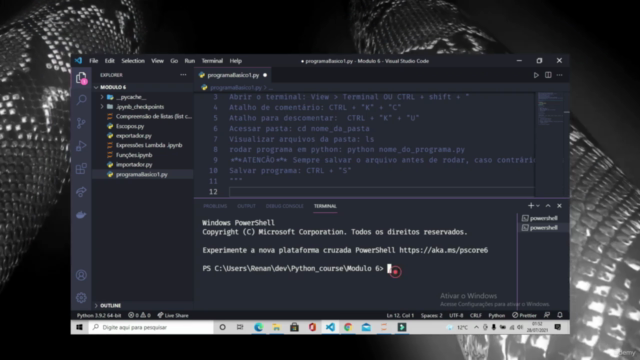The height and width of the screenshot is (360, 640).
Task: Open the Edit menu
Action: click(109, 61)
